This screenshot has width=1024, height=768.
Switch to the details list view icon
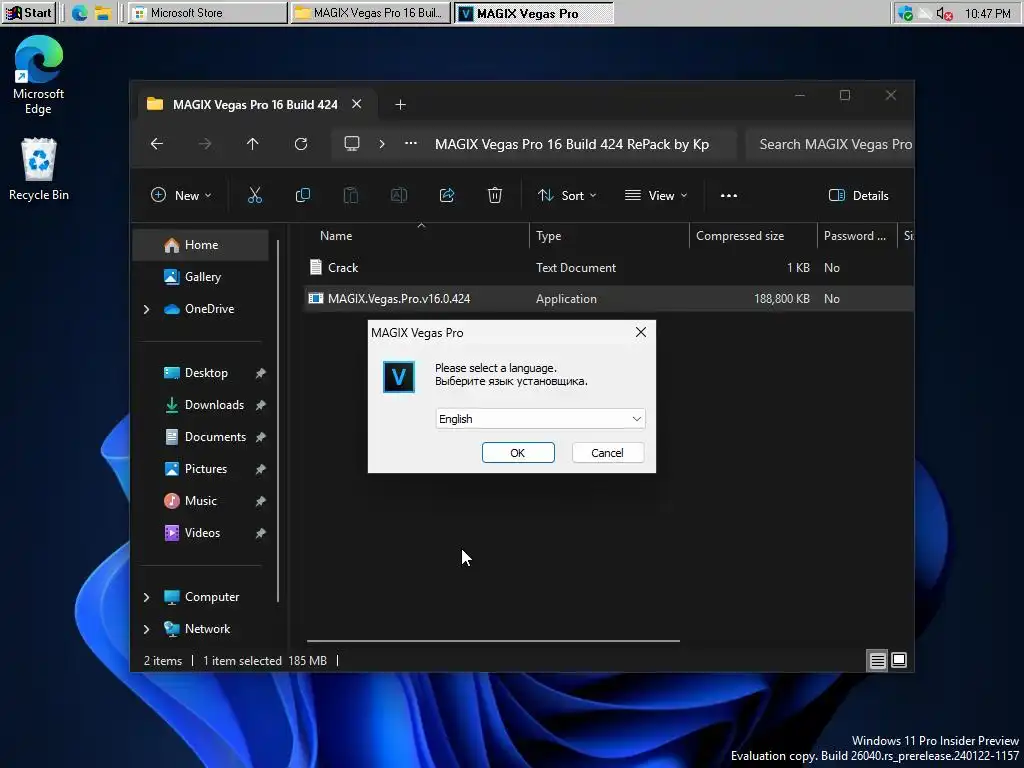[877, 660]
